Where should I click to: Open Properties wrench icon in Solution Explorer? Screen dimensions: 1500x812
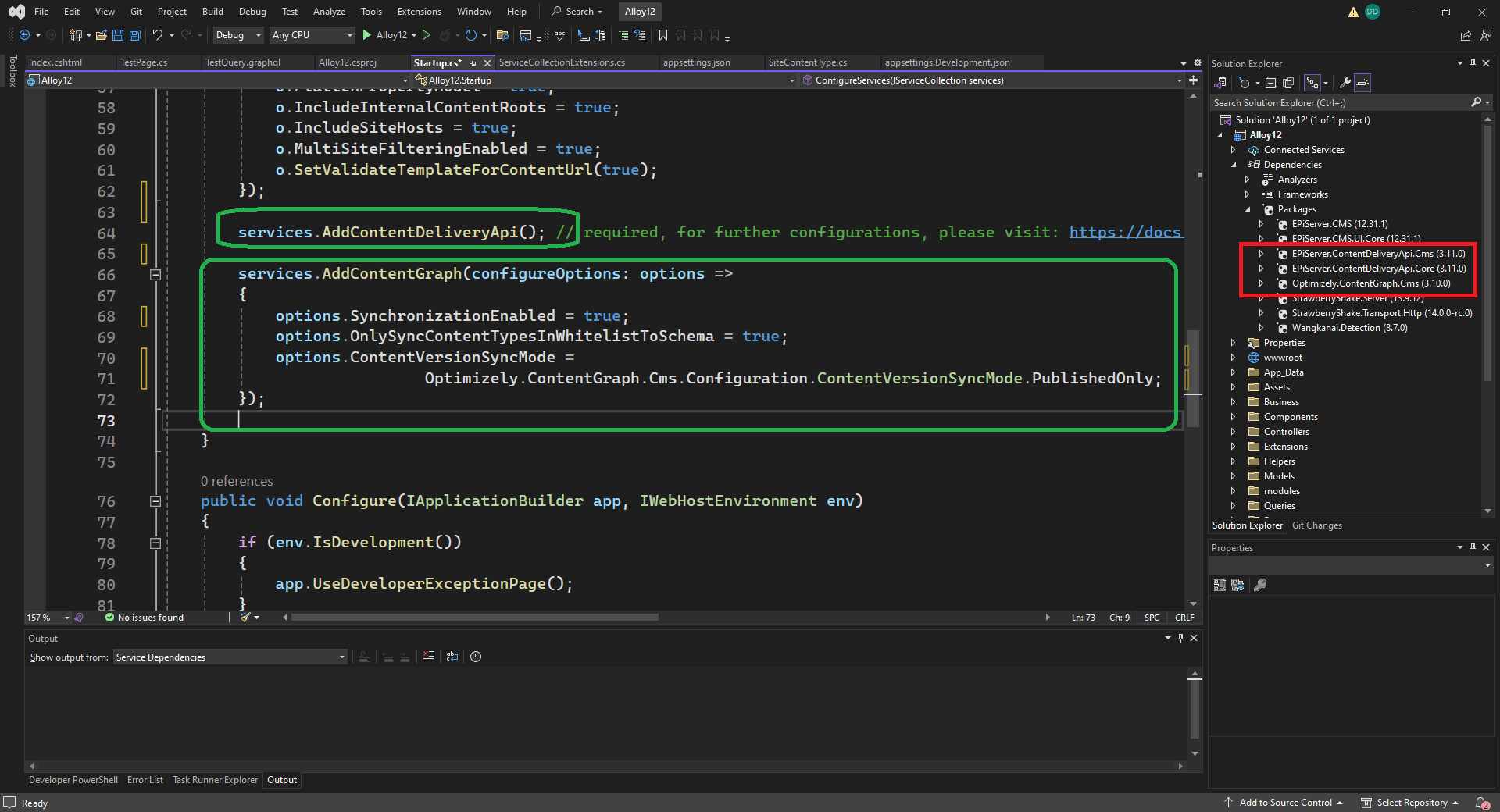(x=1345, y=83)
